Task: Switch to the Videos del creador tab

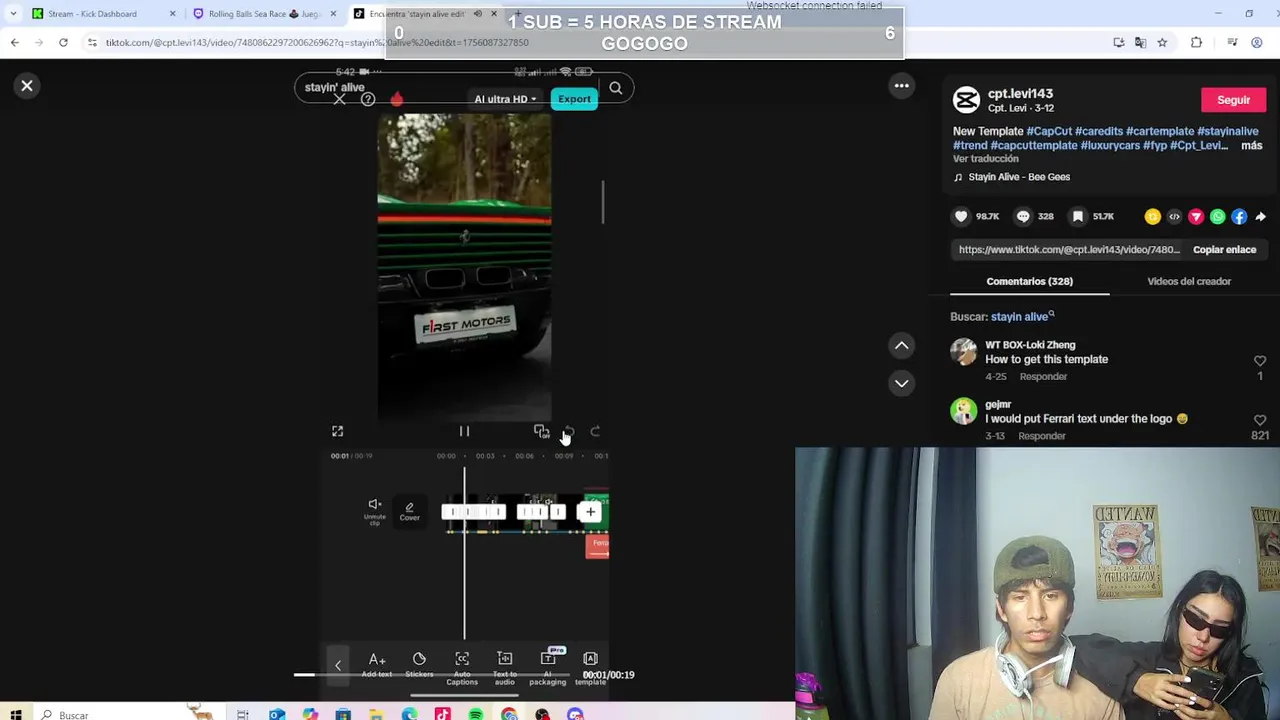Action: click(x=1189, y=281)
